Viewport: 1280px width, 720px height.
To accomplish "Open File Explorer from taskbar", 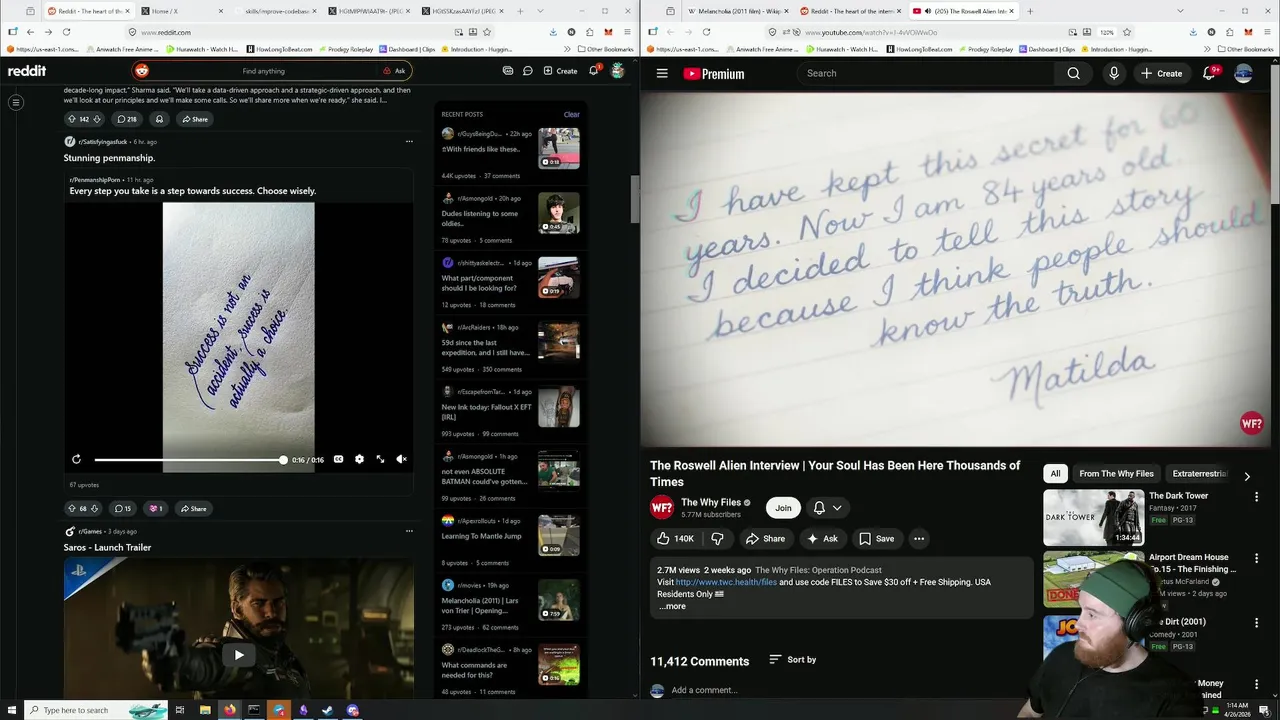I will pos(205,710).
